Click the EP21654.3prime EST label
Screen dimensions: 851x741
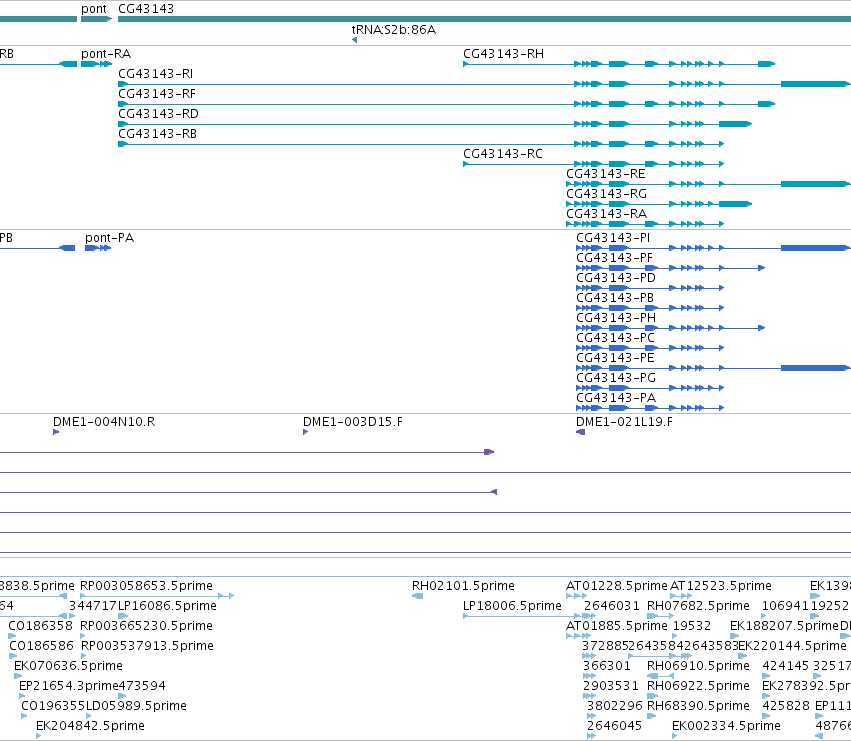68,686
